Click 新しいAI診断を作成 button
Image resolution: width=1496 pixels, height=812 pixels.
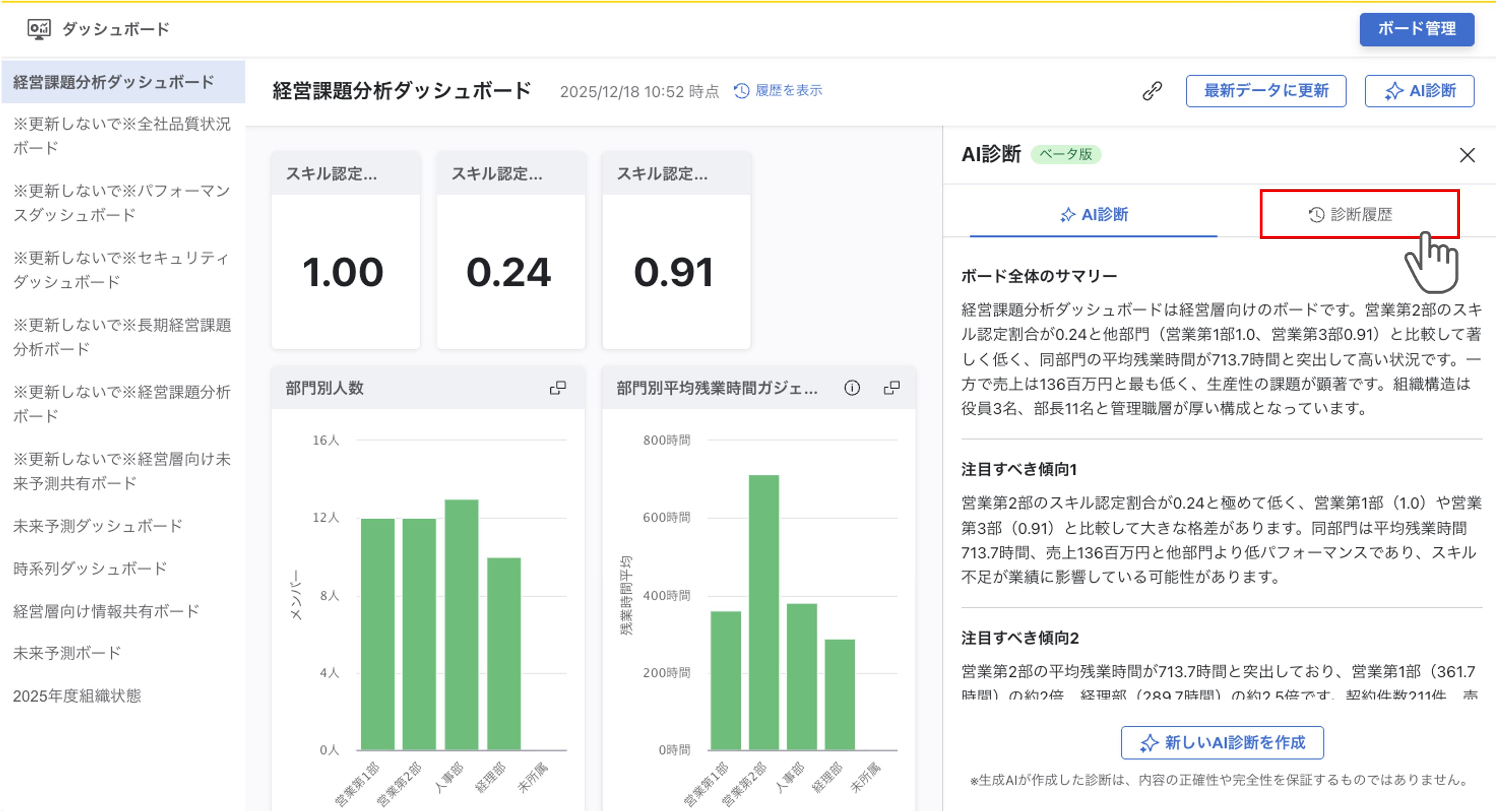[x=1222, y=743]
